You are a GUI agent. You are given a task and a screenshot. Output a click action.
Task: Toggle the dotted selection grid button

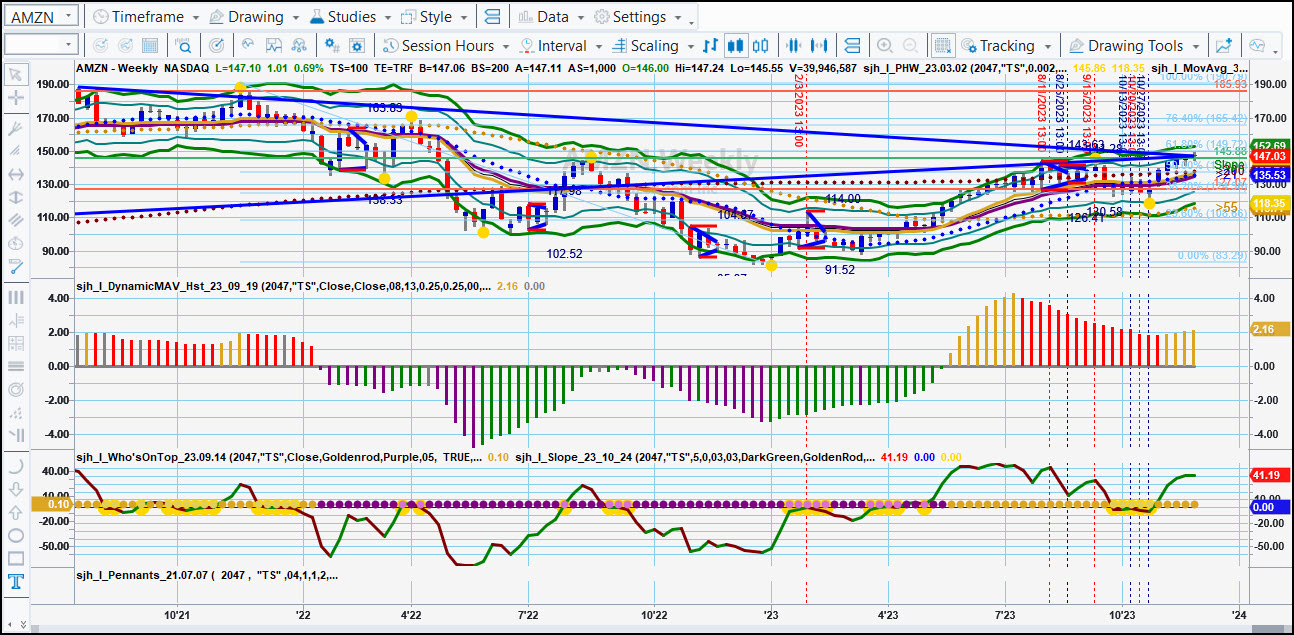pos(942,45)
